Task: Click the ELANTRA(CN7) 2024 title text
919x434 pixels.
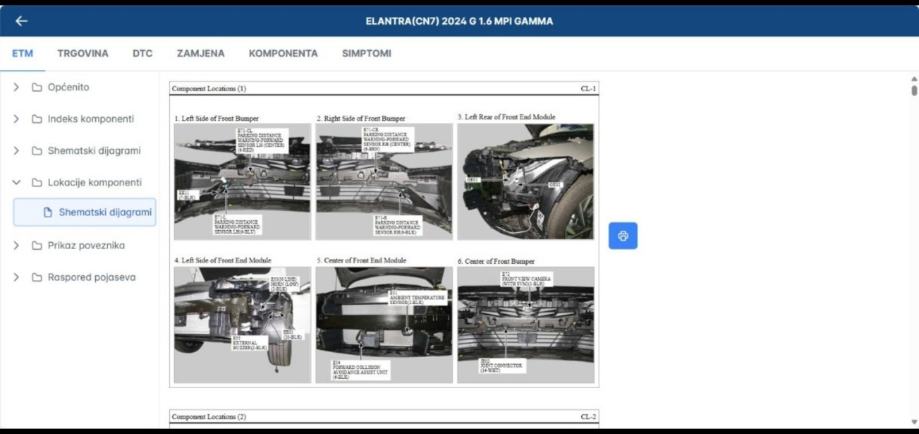Action: pyautogui.click(x=459, y=21)
